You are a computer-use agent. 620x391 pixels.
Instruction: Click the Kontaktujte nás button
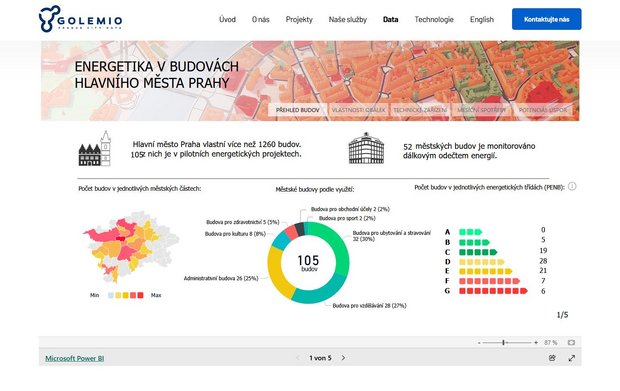pos(546,19)
